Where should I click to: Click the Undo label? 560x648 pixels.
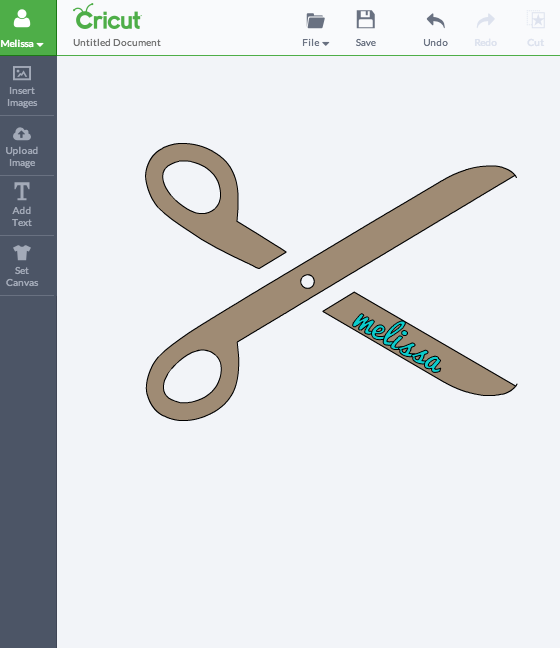point(436,43)
